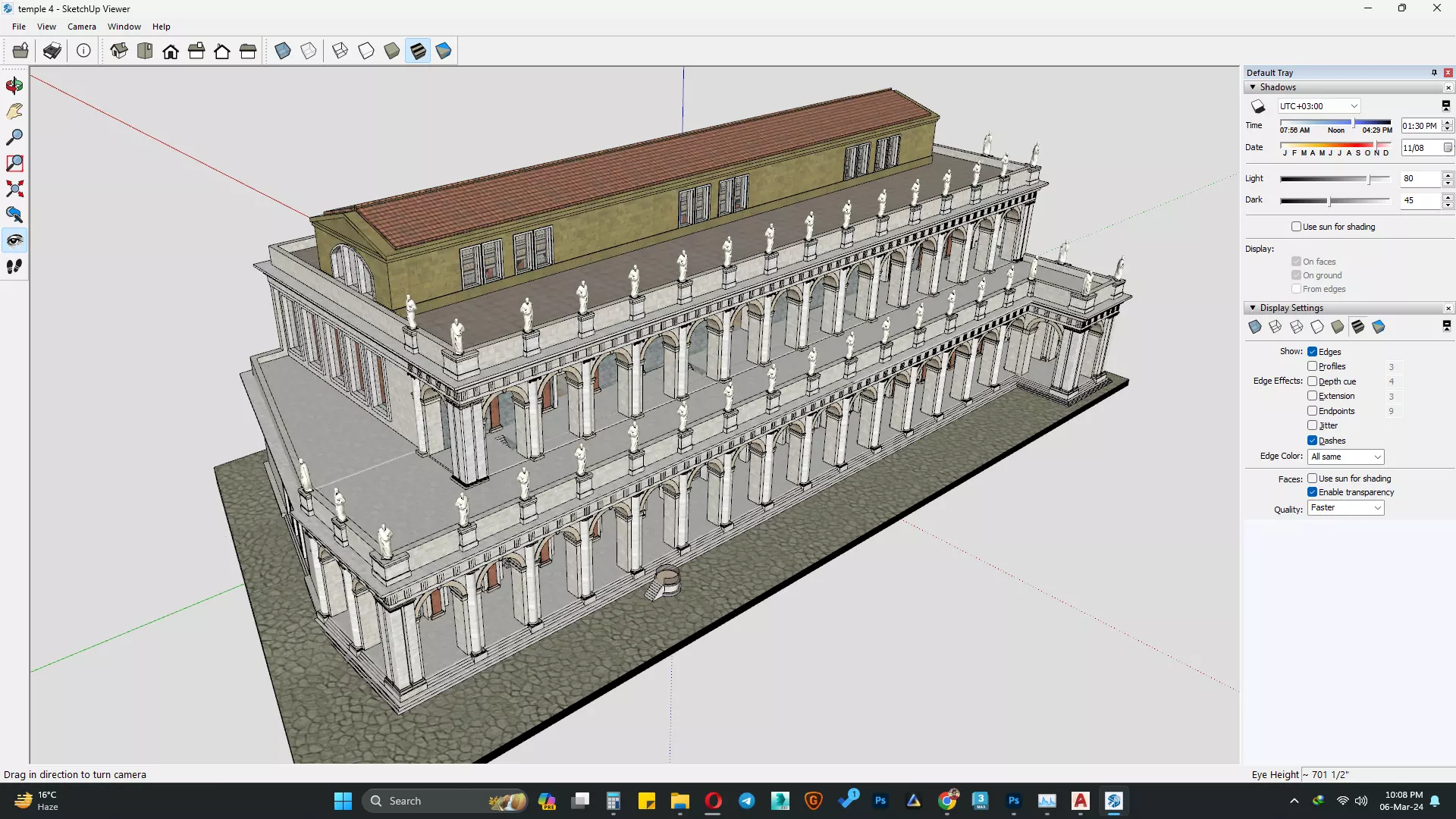Disable the Enable transparency checkbox
Image resolution: width=1456 pixels, height=819 pixels.
coord(1312,492)
